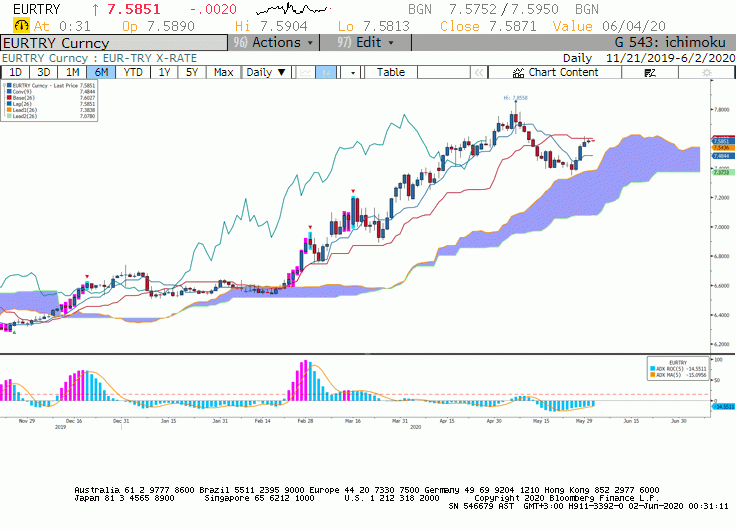Select the candlestick chart type icon
This screenshot has width=736, height=529.
(326, 72)
